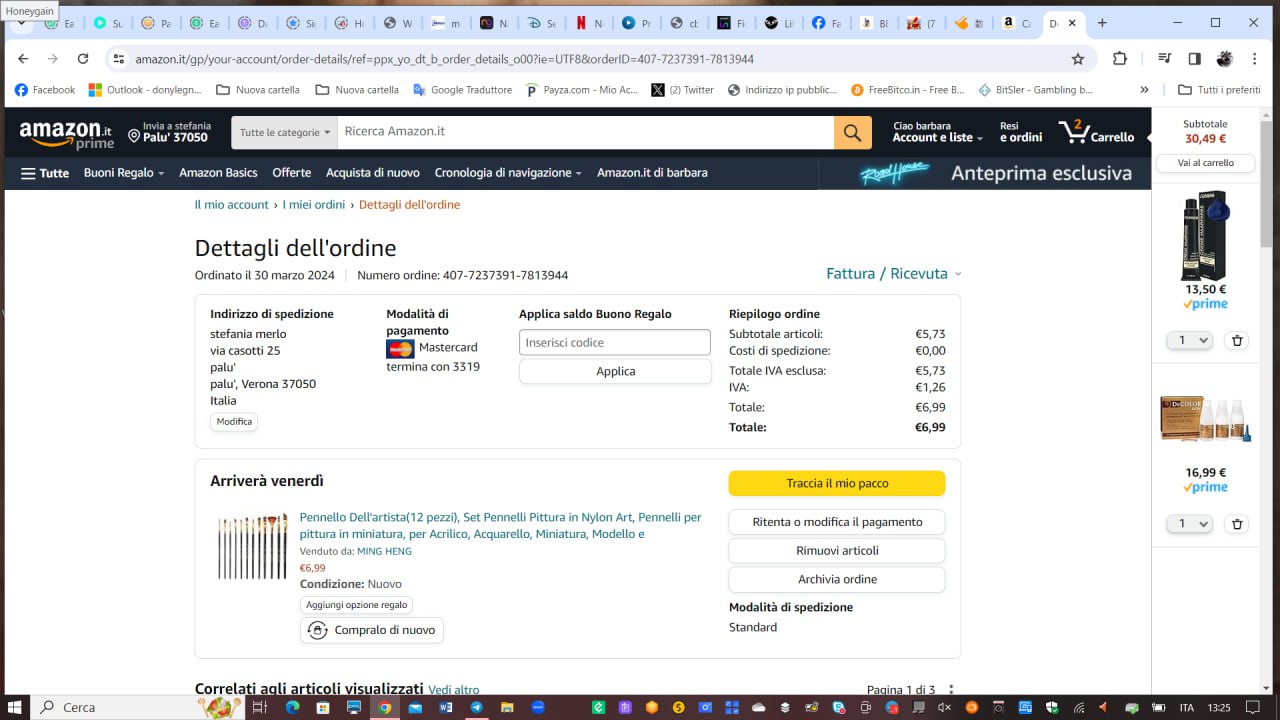Click the orange Amazon search magnifier button

point(852,132)
